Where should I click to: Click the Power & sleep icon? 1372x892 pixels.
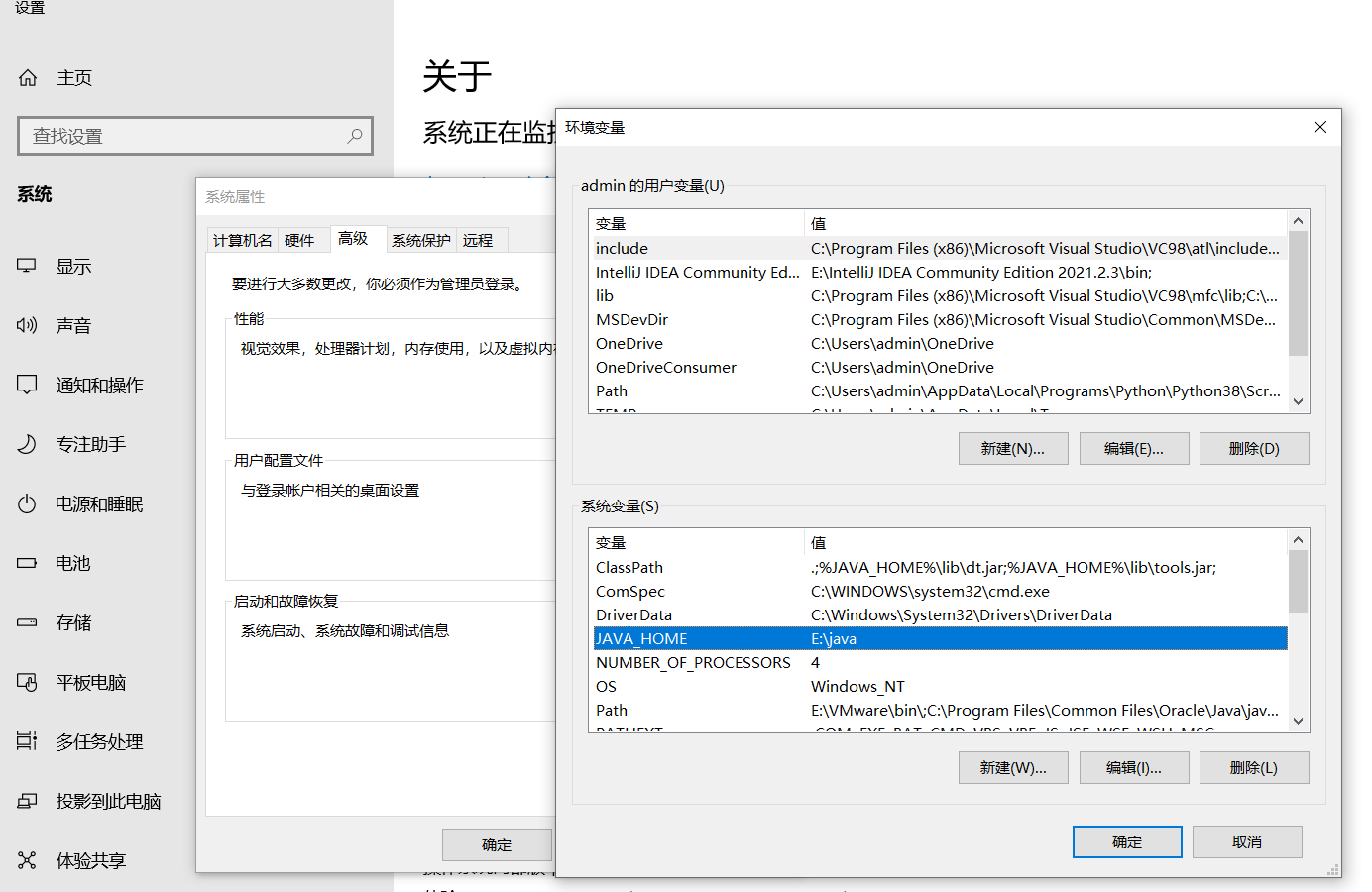coord(27,503)
